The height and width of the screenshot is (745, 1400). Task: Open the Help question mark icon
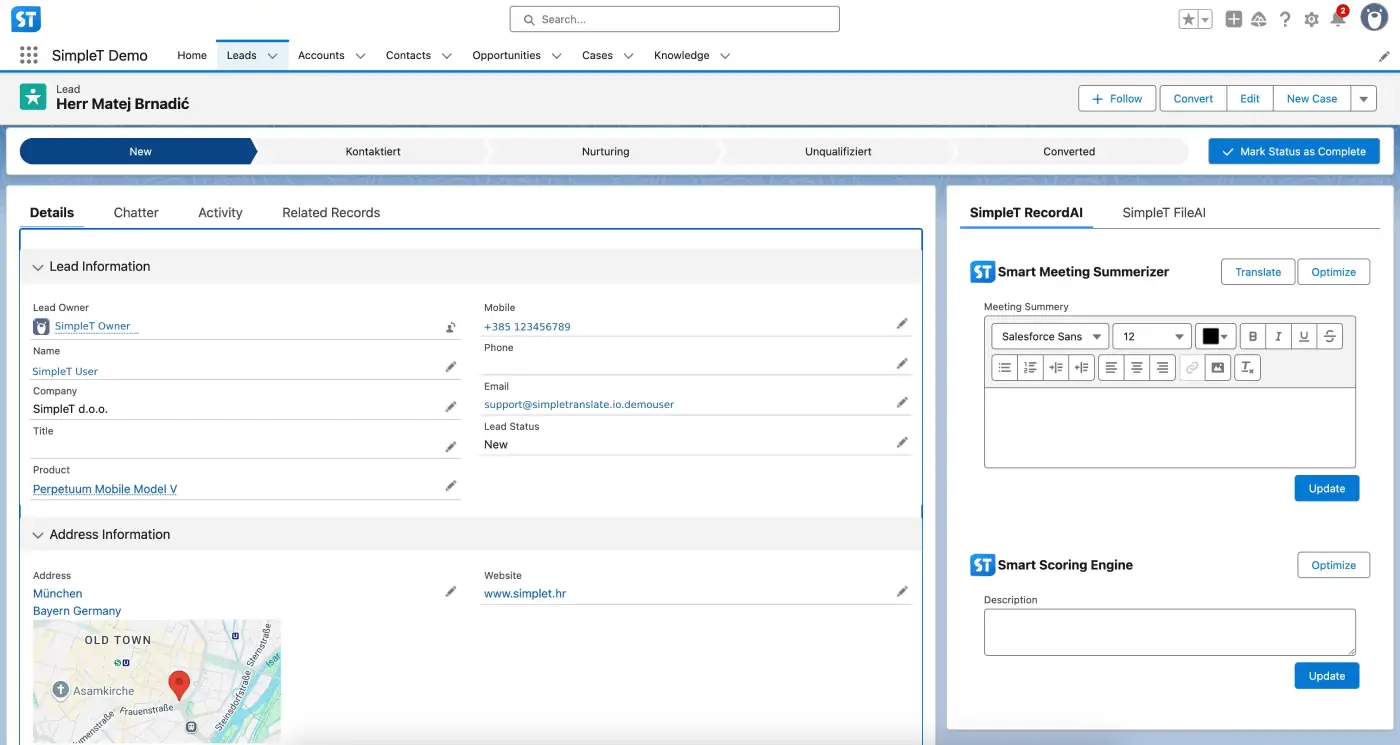point(1285,19)
